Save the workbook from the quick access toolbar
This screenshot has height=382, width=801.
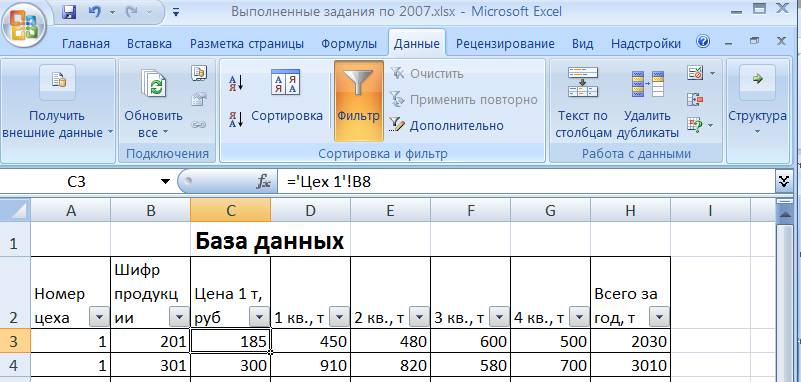[x=68, y=11]
